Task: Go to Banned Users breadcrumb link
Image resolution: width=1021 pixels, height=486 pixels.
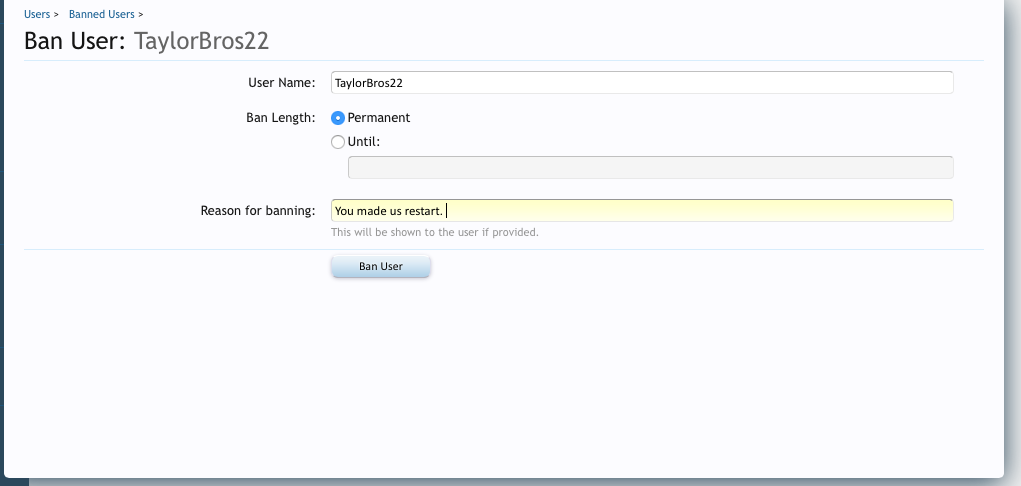Action: (101, 14)
